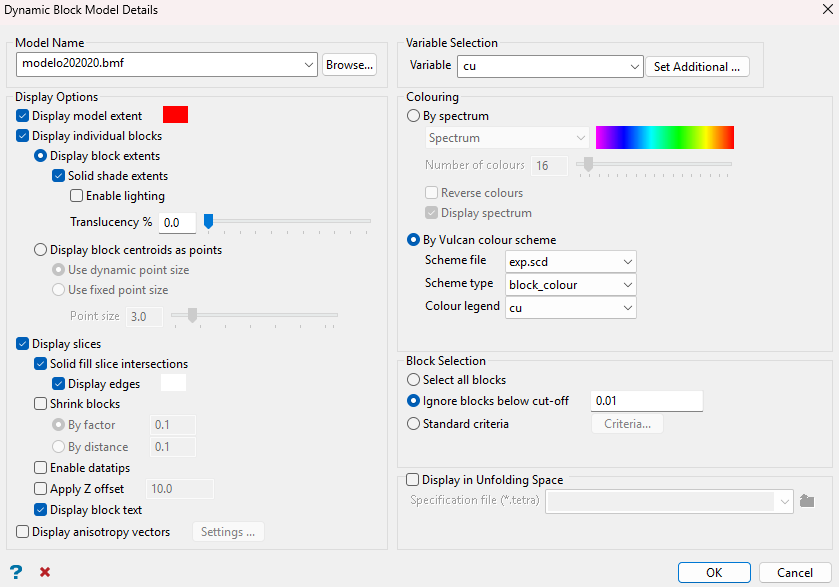Image resolution: width=839 pixels, height=587 pixels.
Task: Expand the Variable dropdown
Action: tap(634, 67)
